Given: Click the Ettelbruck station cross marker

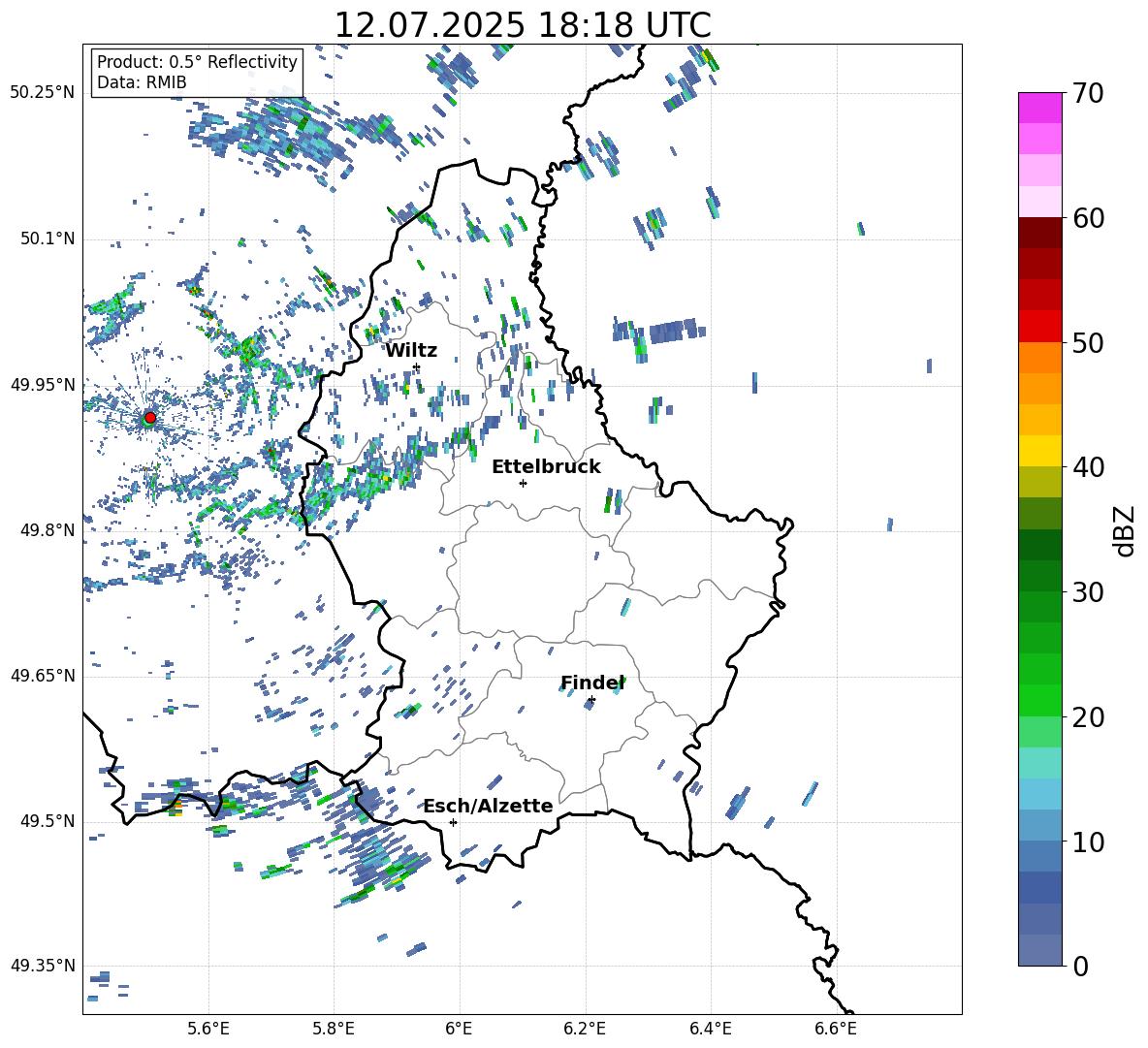Looking at the screenshot, I should [523, 483].
